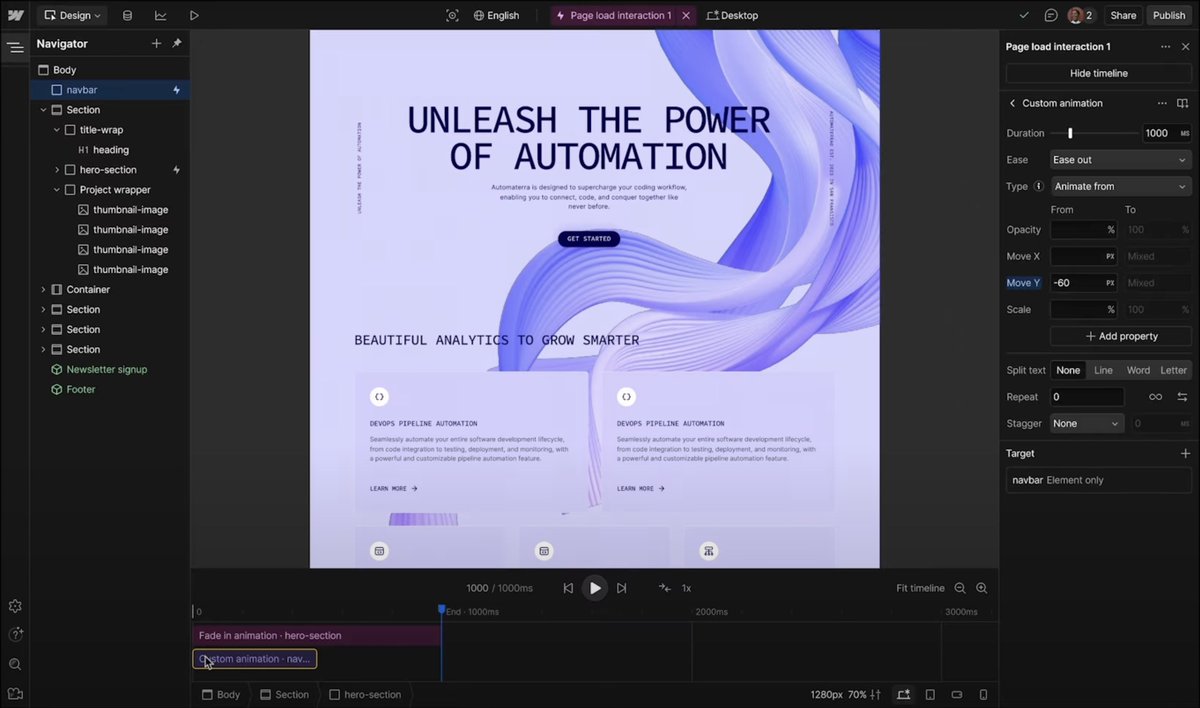This screenshot has width=1200, height=708.
Task: Open Page load interaction panel more options
Action: tap(1165, 46)
